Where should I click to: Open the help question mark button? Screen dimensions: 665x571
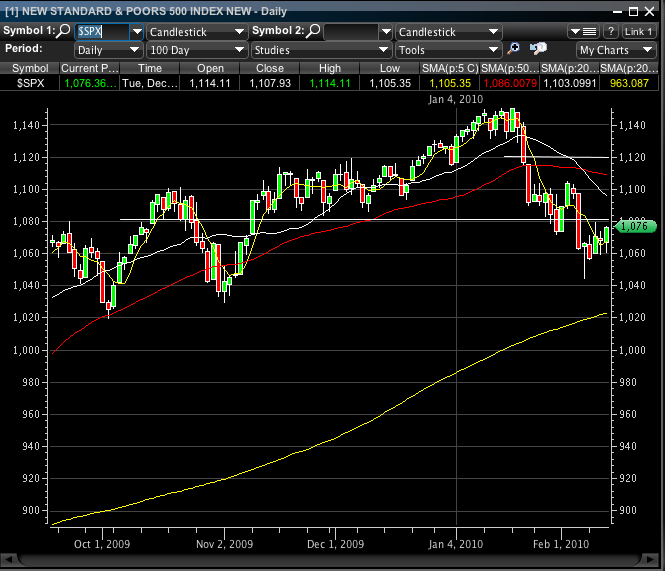[610, 32]
